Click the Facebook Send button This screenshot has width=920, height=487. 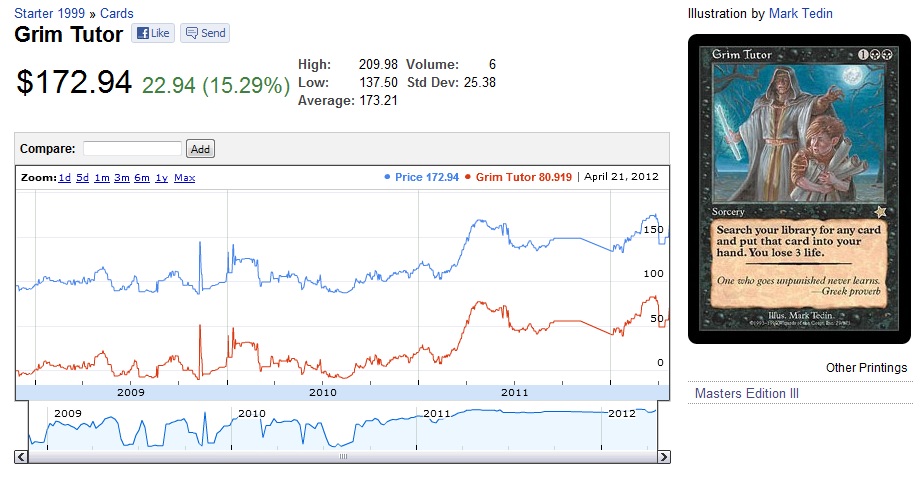(205, 33)
